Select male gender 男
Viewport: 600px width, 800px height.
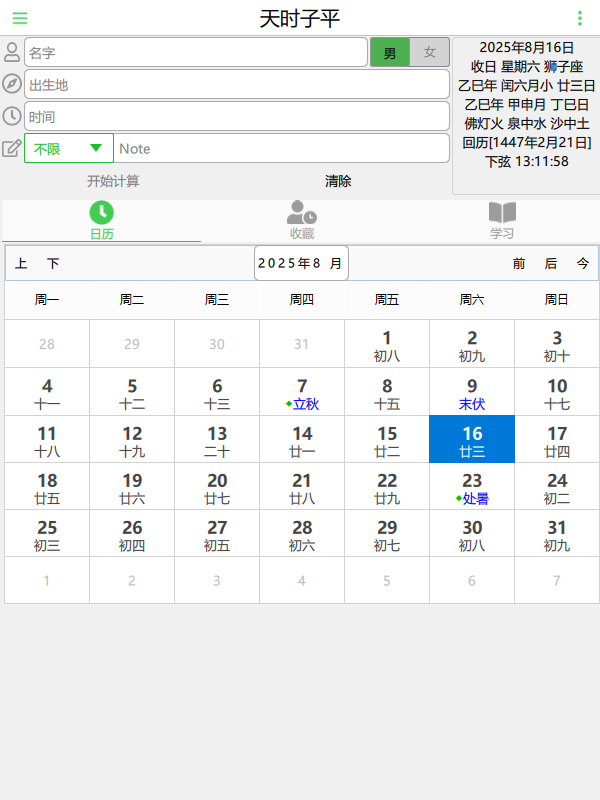390,52
